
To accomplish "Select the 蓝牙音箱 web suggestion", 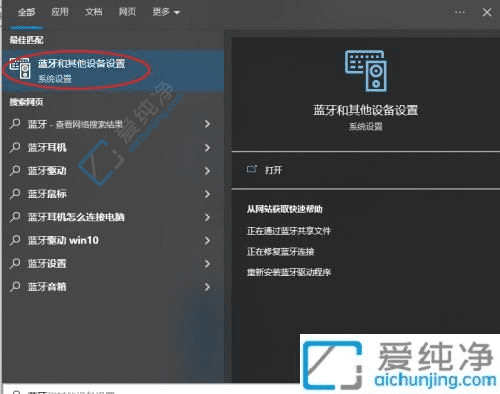I will (113, 287).
